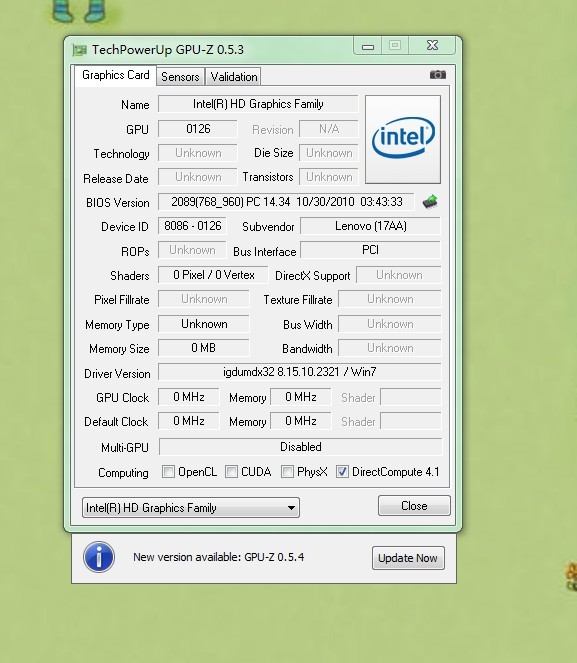This screenshot has width=577, height=663.
Task: Take a screenshot with the camera icon
Action: (x=438, y=75)
